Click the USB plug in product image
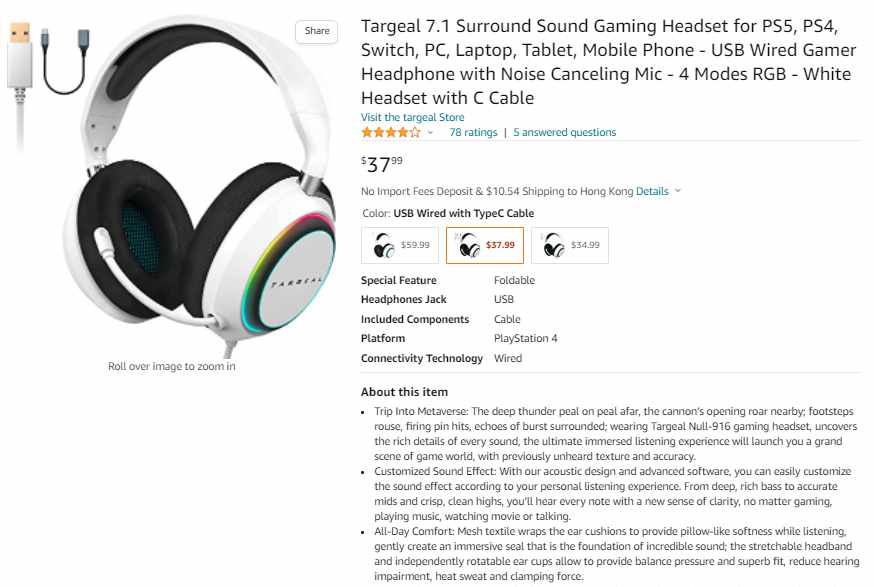 pyautogui.click(x=20, y=56)
